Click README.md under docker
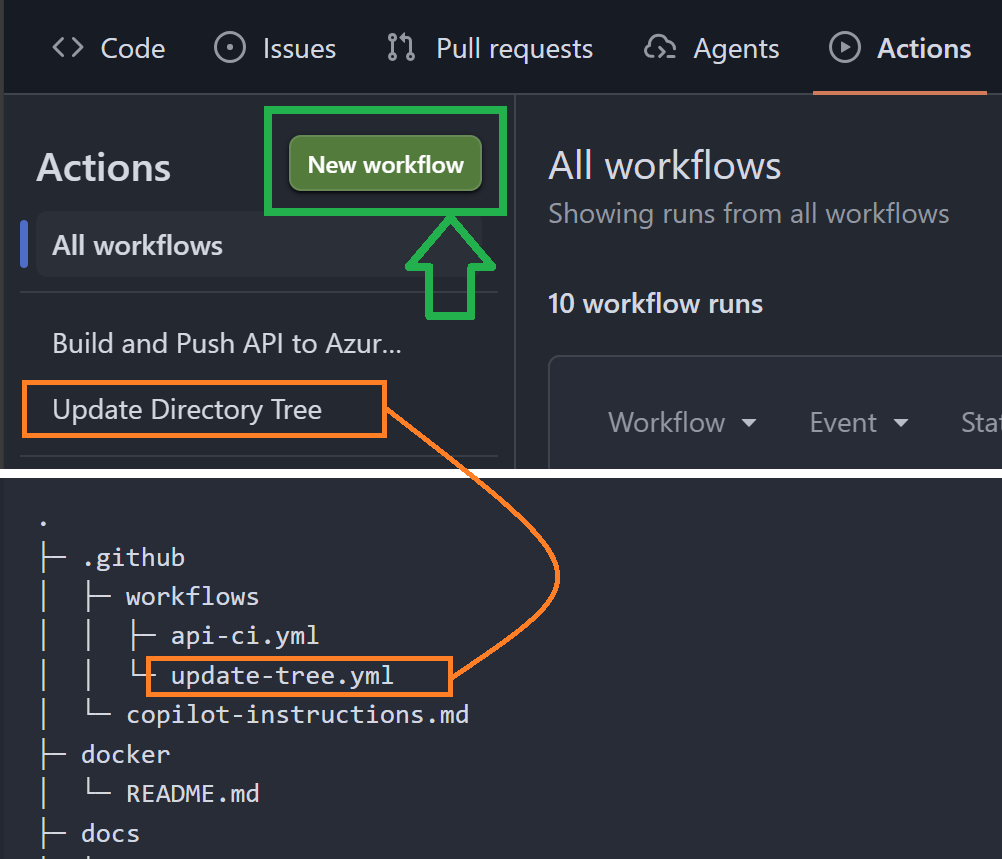Image resolution: width=1002 pixels, height=859 pixels. [x=192, y=794]
